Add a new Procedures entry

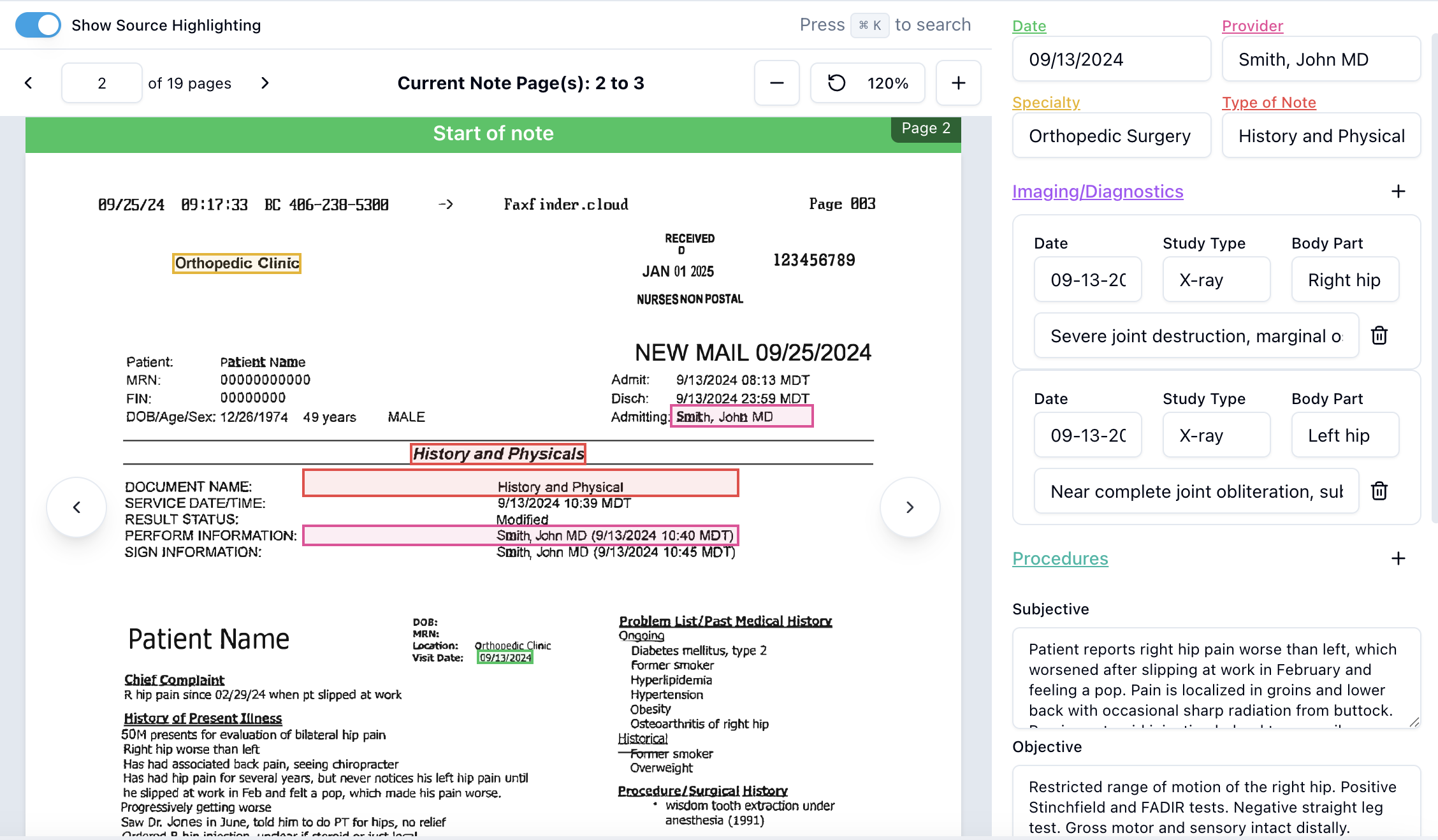[1398, 558]
